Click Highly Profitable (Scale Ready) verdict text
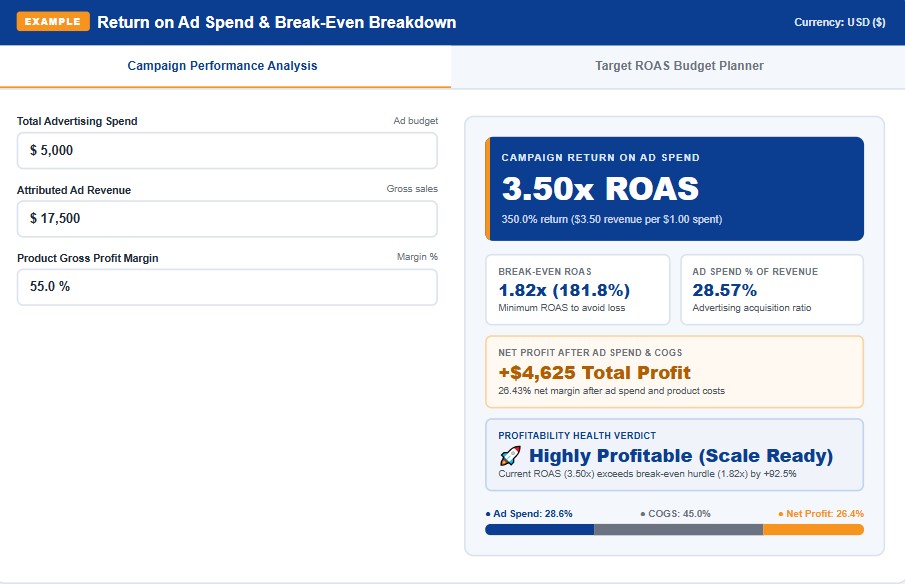This screenshot has height=584, width=905. 681,456
